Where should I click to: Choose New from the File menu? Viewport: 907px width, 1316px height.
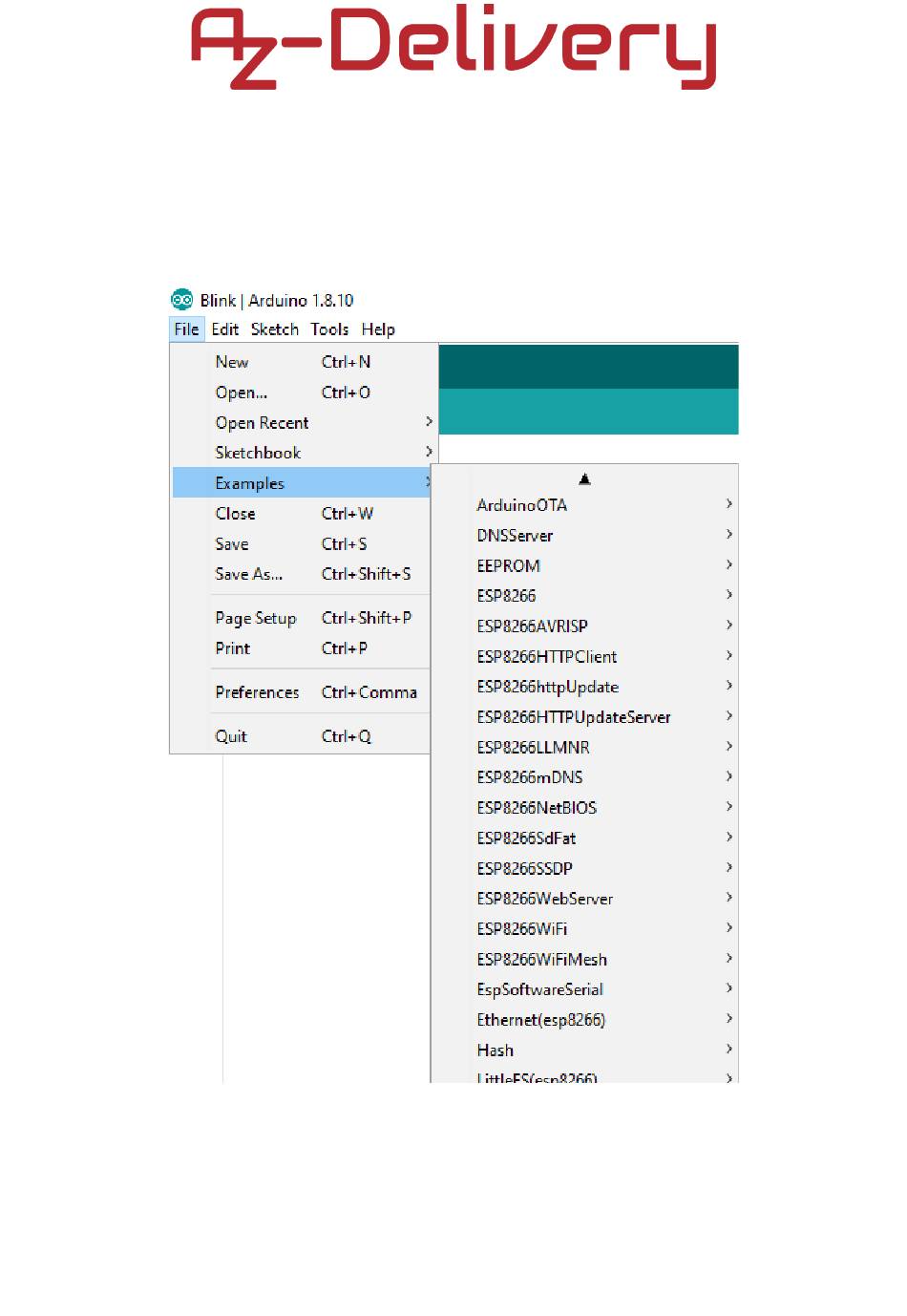[302, 362]
